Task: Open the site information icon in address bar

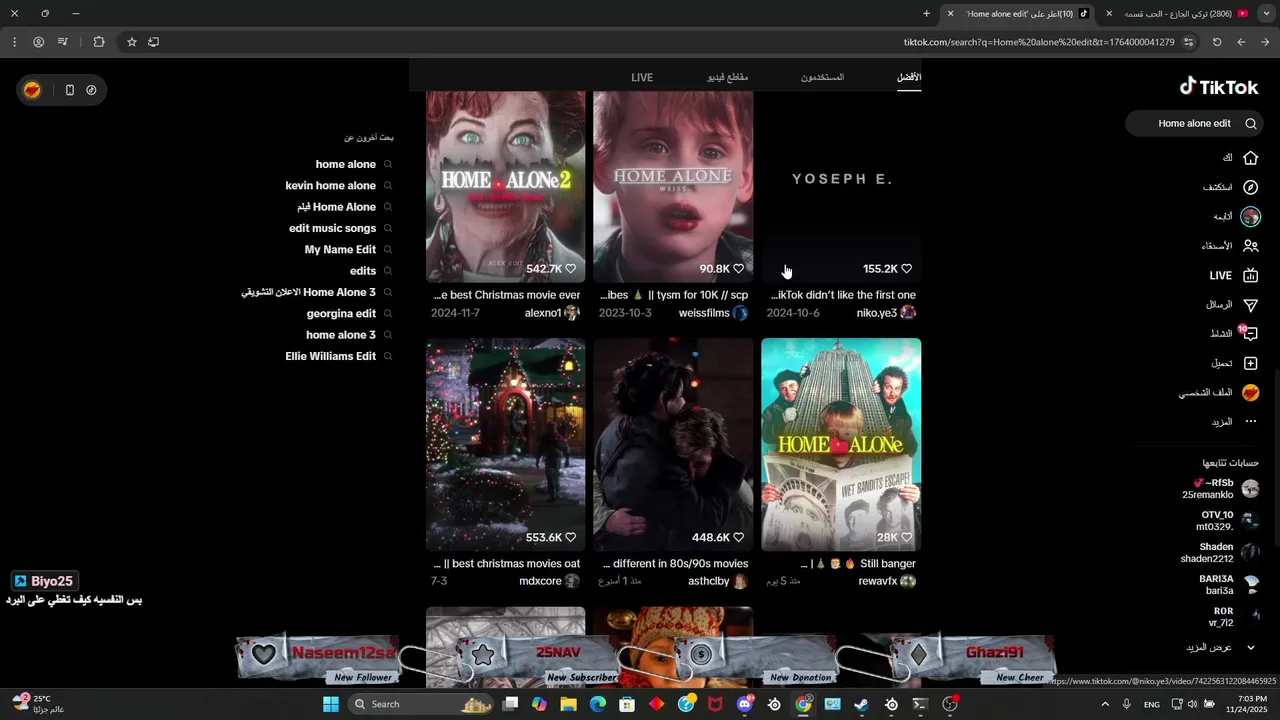Action: click(1188, 42)
